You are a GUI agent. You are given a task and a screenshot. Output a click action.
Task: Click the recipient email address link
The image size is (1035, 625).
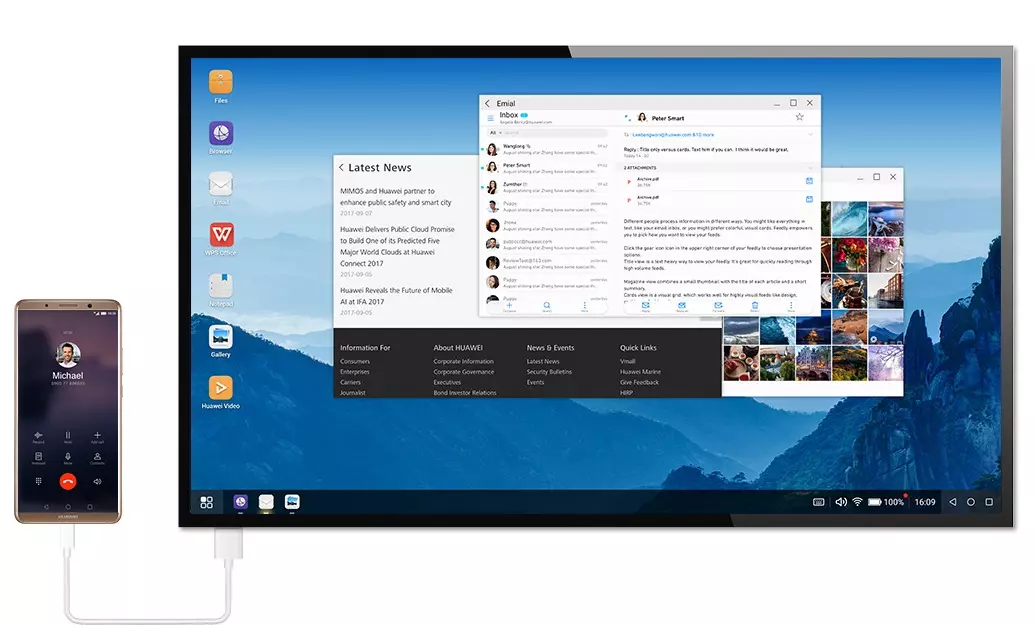pyautogui.click(x=673, y=135)
